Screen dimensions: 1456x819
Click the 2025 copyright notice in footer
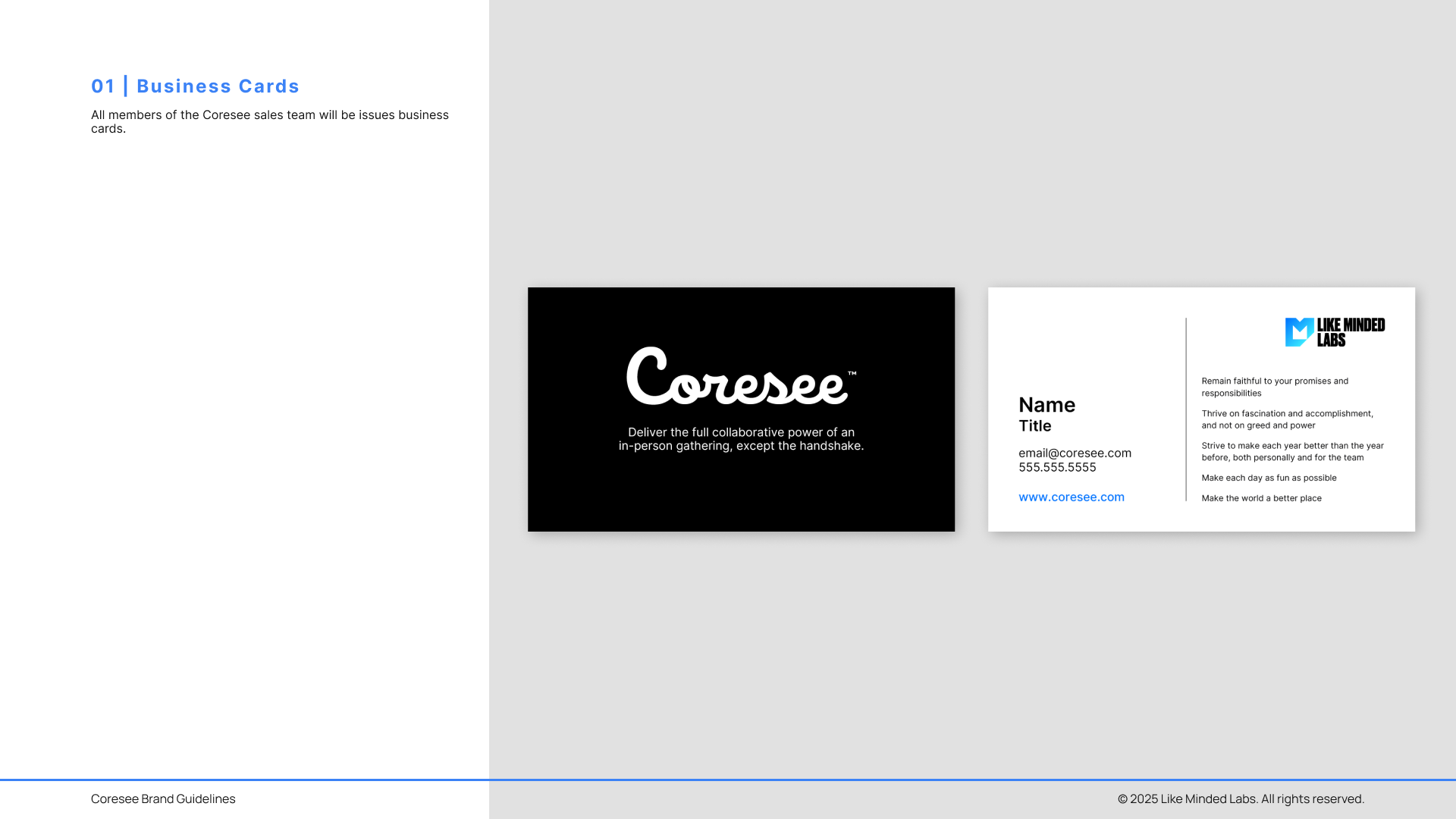(1241, 799)
